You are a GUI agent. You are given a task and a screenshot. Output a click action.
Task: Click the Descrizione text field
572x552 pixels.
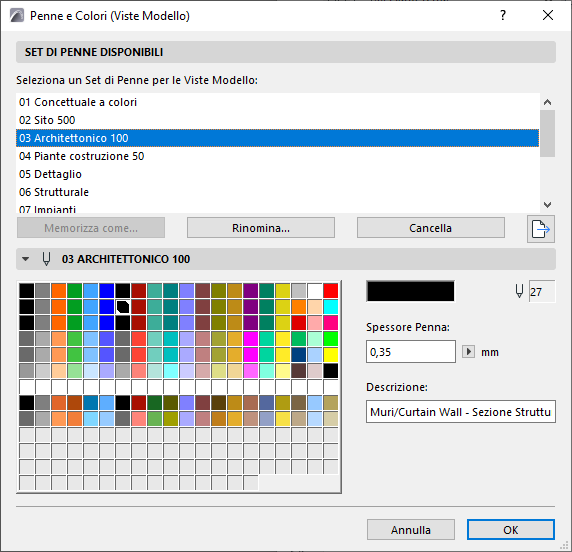pyautogui.click(x=461, y=412)
